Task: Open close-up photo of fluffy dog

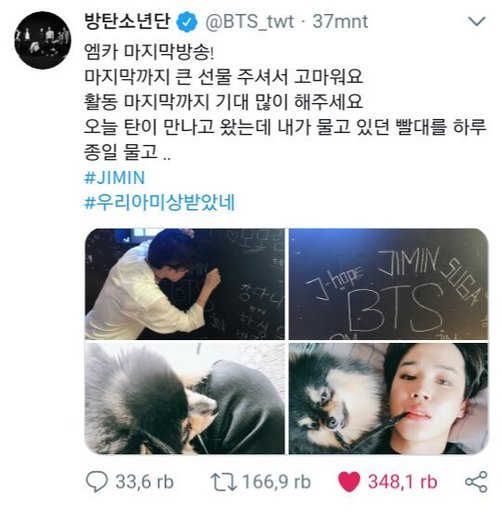Action: pyautogui.click(x=185, y=398)
